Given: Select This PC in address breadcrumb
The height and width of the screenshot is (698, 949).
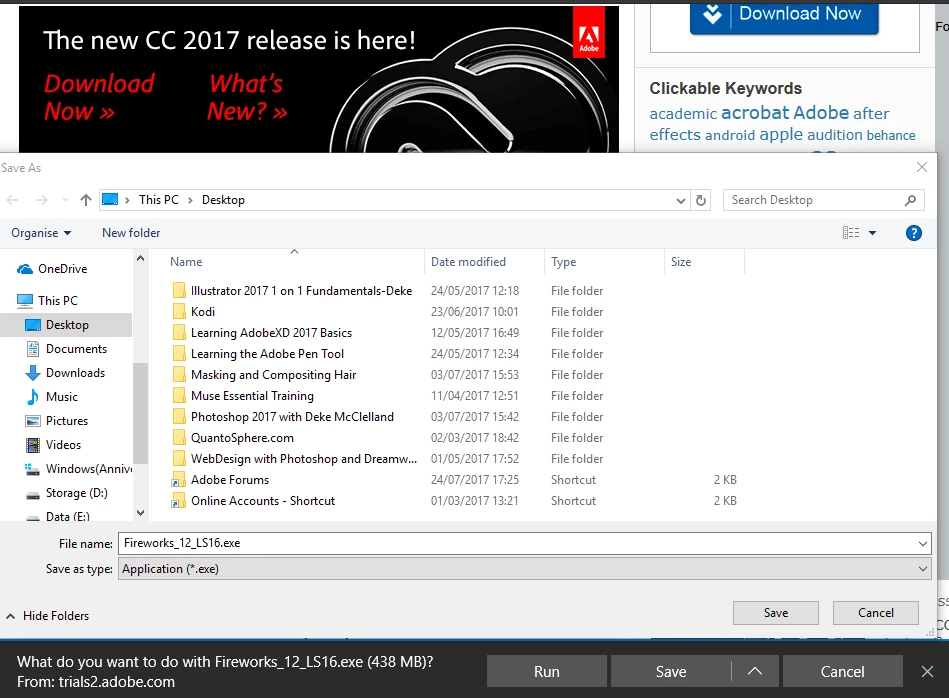Looking at the screenshot, I should 159,200.
